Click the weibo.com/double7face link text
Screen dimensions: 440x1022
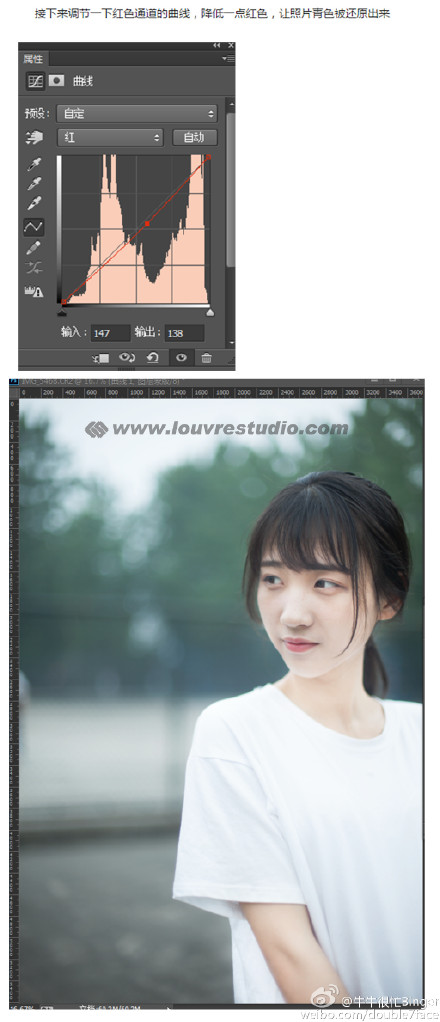(x=369, y=1014)
